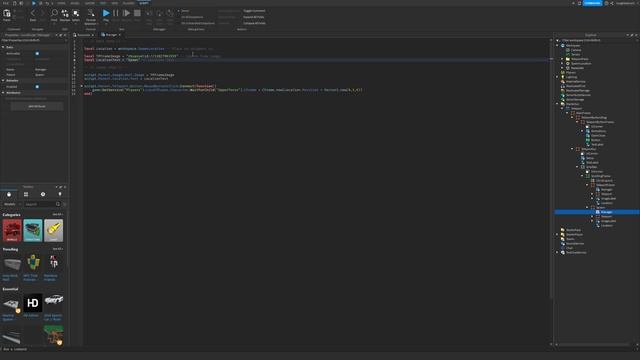640x360 pixels.
Task: Open the Home ribbon tab
Action: coord(61,3)
